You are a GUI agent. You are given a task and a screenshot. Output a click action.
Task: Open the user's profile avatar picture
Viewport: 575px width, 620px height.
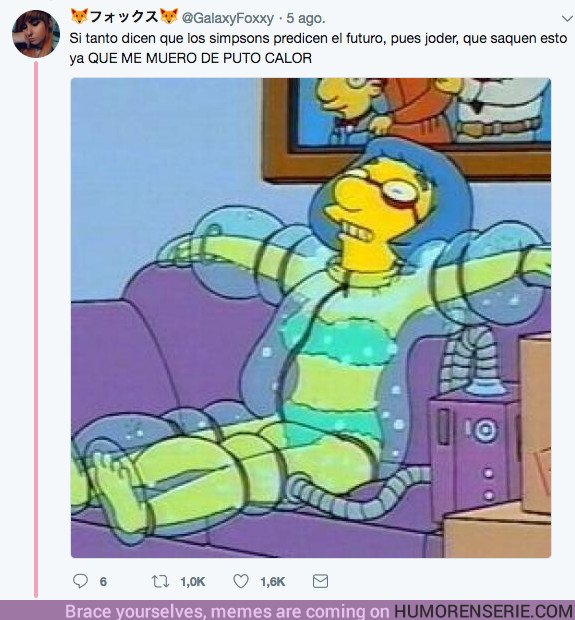pyautogui.click(x=36, y=34)
